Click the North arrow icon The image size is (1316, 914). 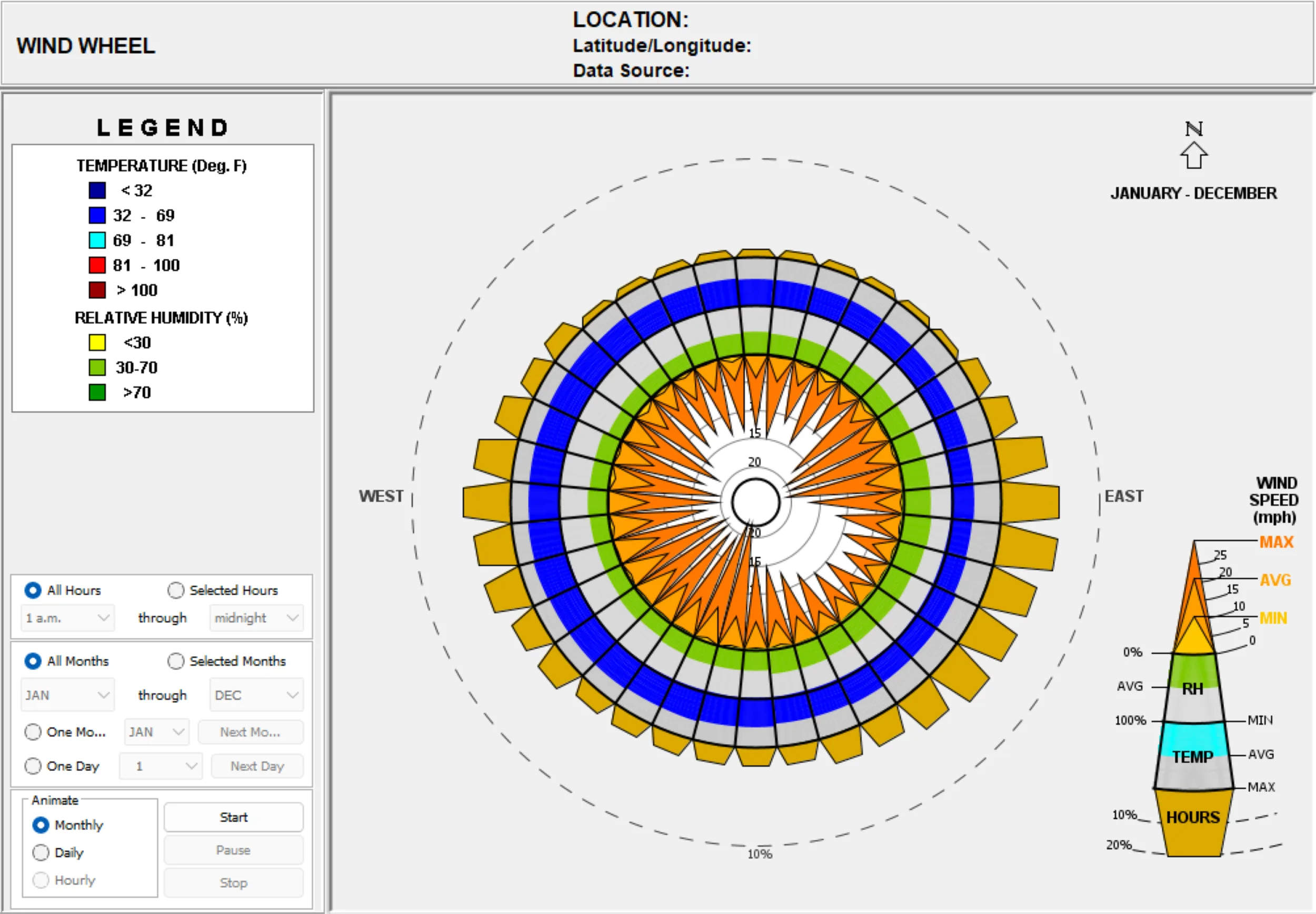pos(1194,155)
